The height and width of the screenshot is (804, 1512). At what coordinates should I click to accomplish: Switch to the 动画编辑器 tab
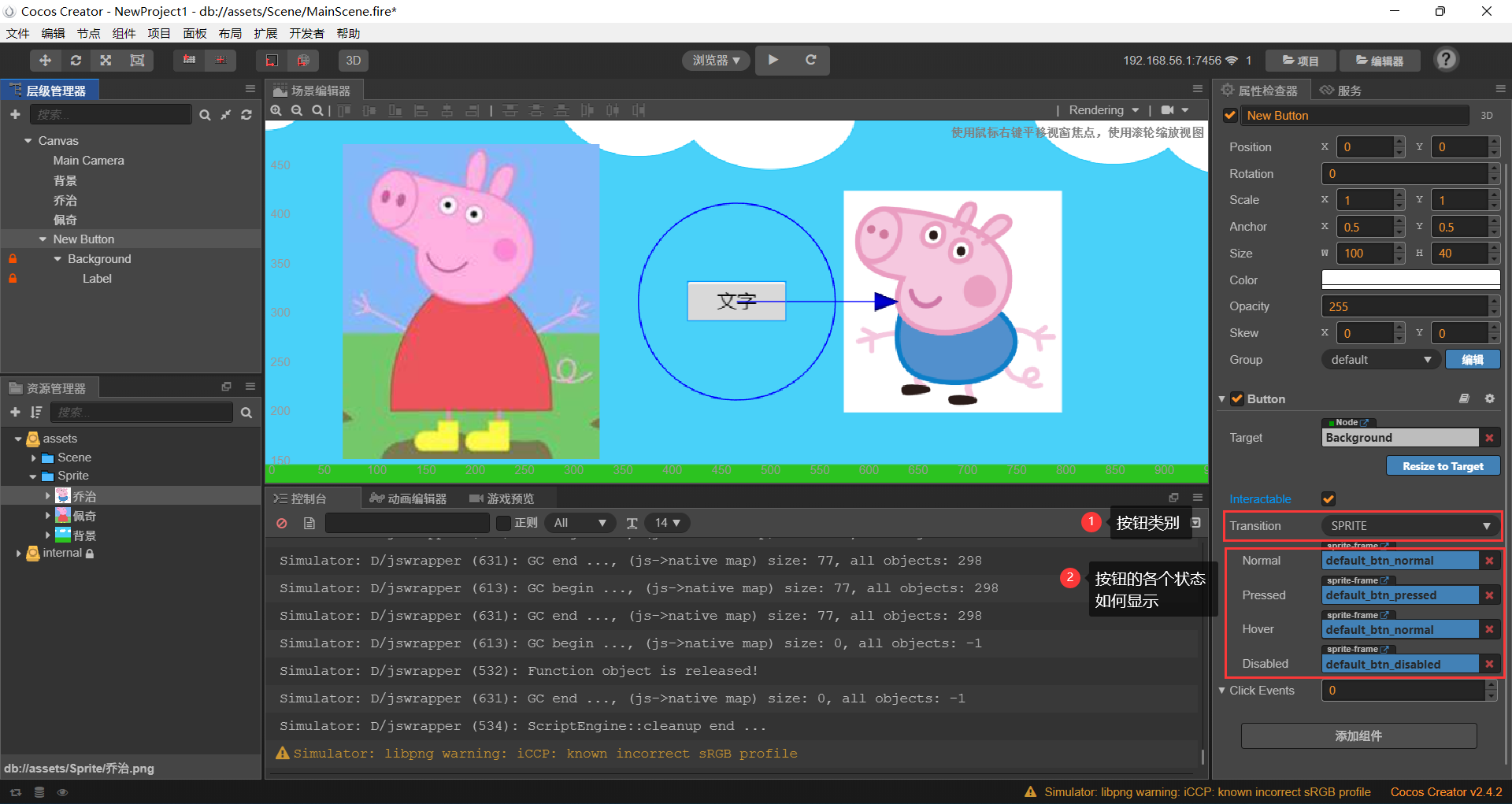coord(409,498)
